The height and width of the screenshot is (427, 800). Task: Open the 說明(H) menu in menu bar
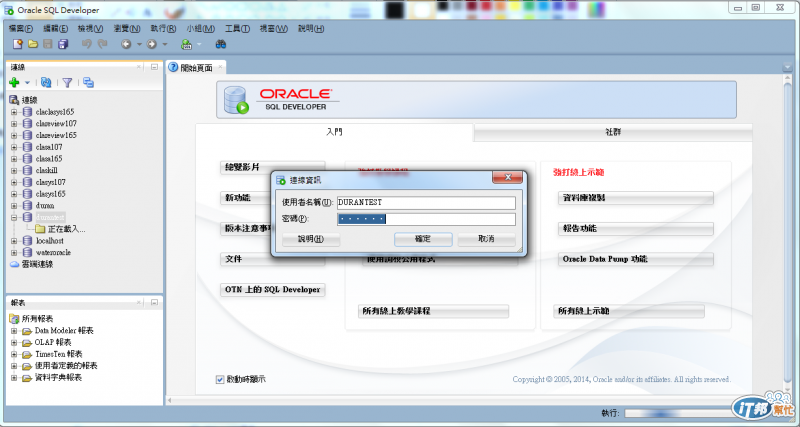pos(311,29)
